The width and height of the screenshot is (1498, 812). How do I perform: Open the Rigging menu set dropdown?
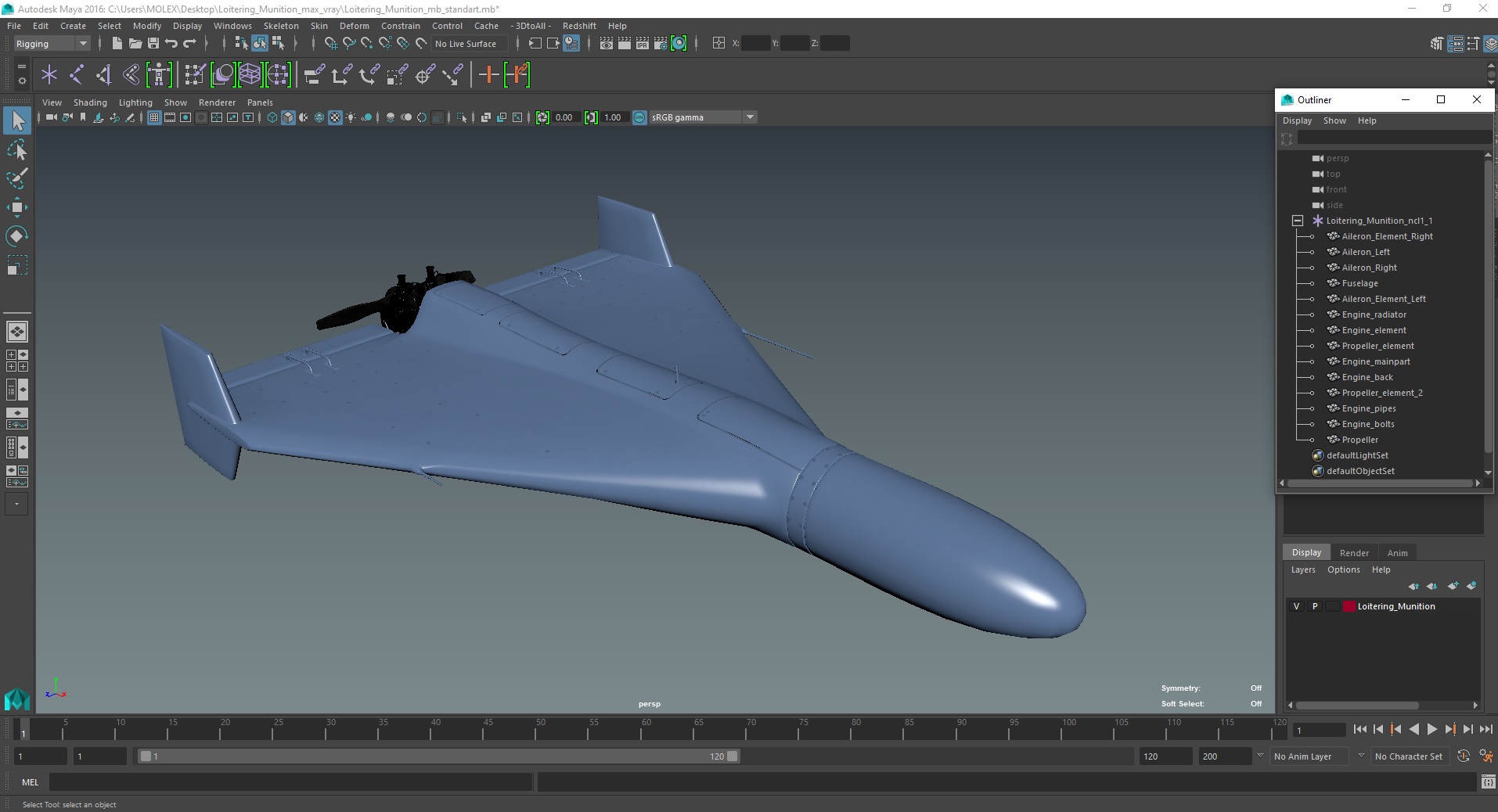[x=52, y=44]
